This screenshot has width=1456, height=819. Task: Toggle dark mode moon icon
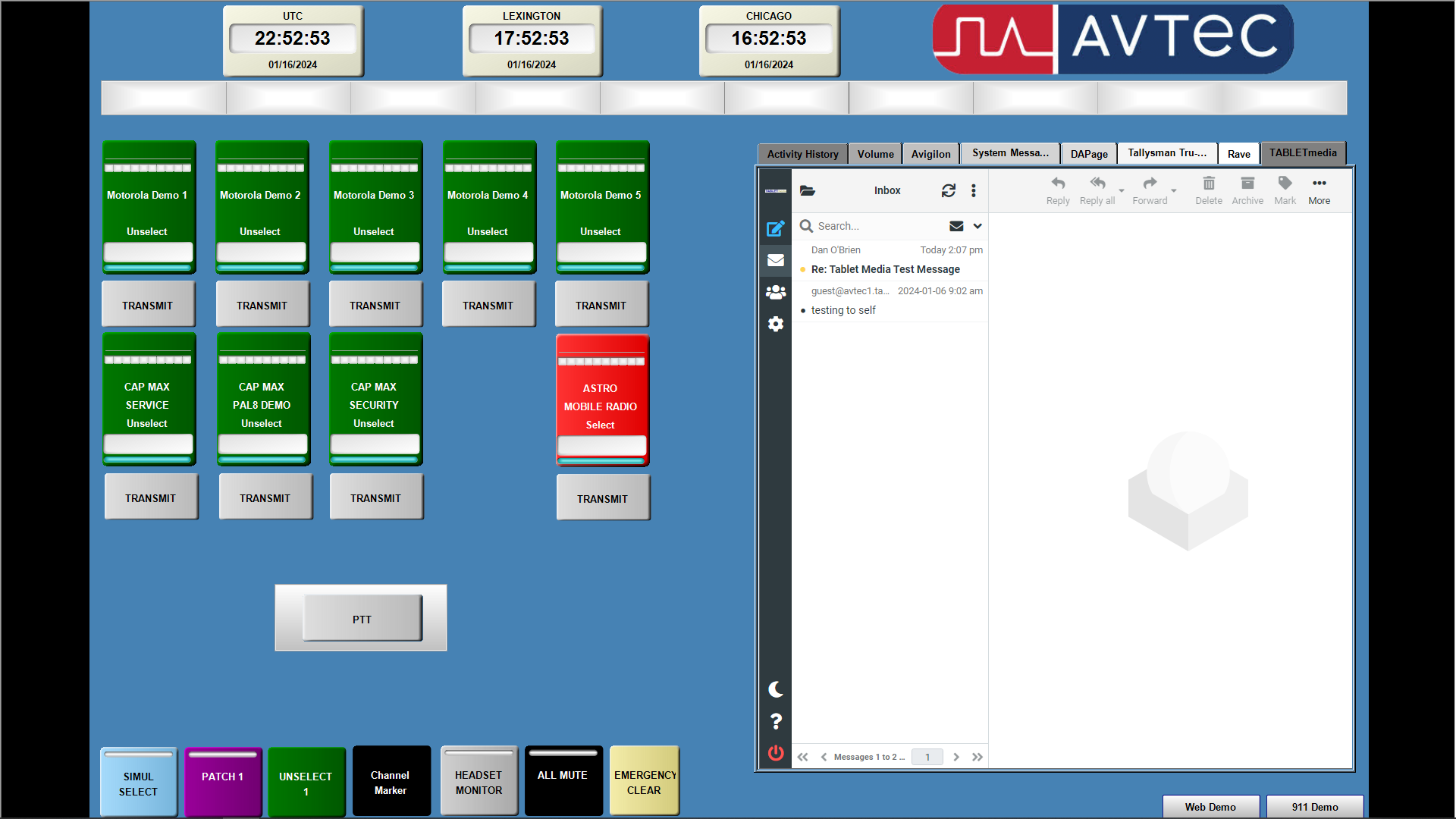pos(775,689)
